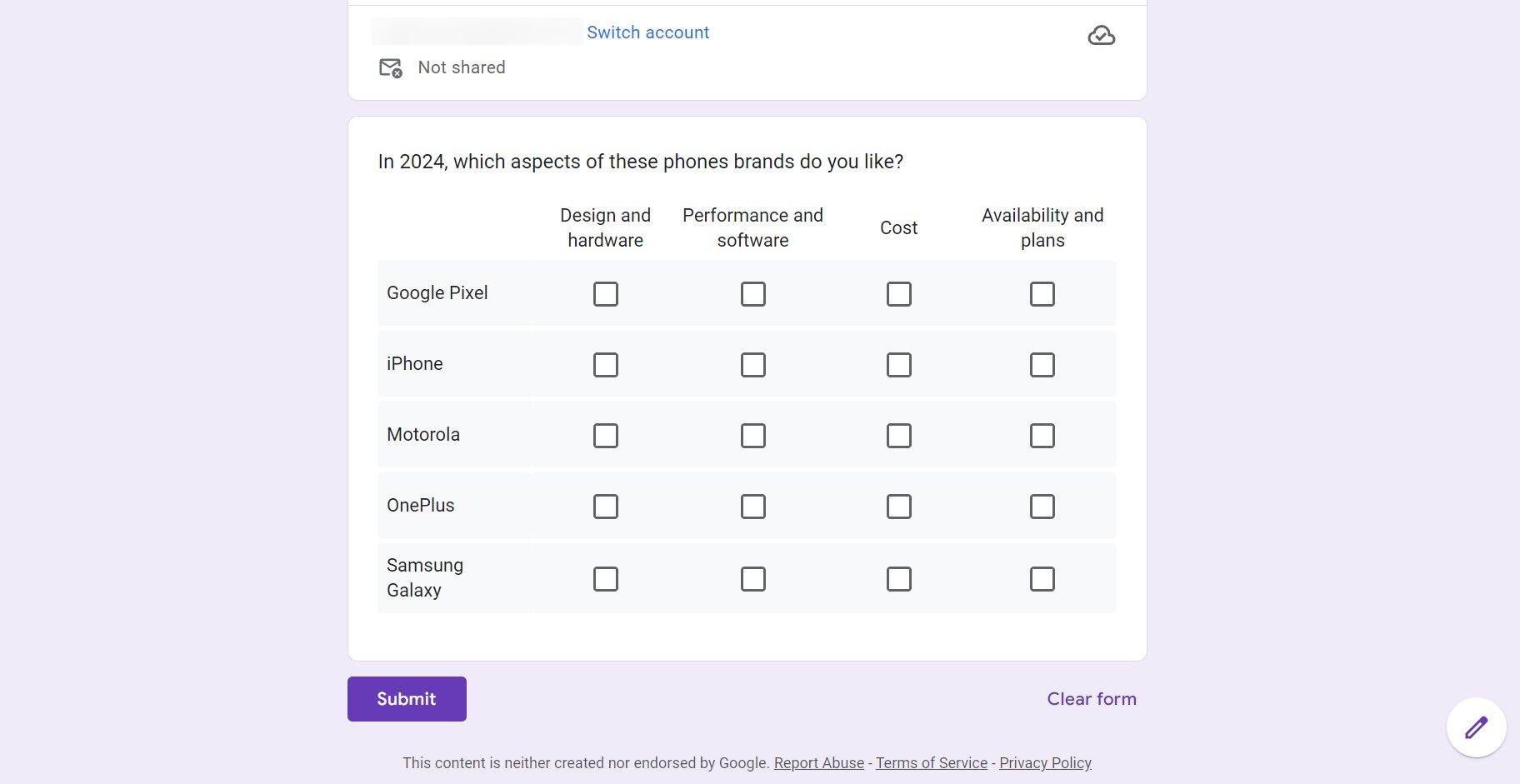Check Availability and plans for Samsung Galaxy
Screen dimensions: 1520x784
tap(1042, 578)
